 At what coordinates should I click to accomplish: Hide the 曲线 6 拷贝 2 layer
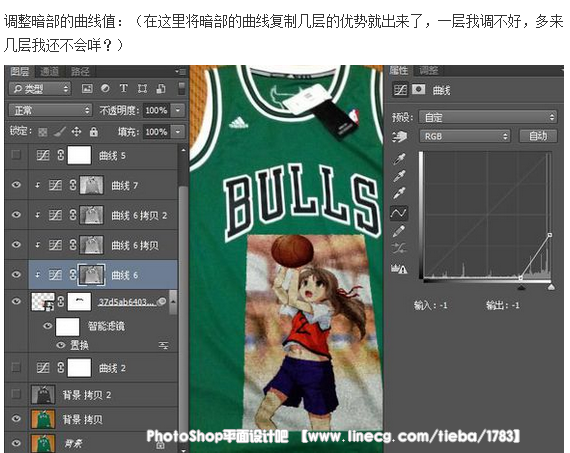(16, 215)
